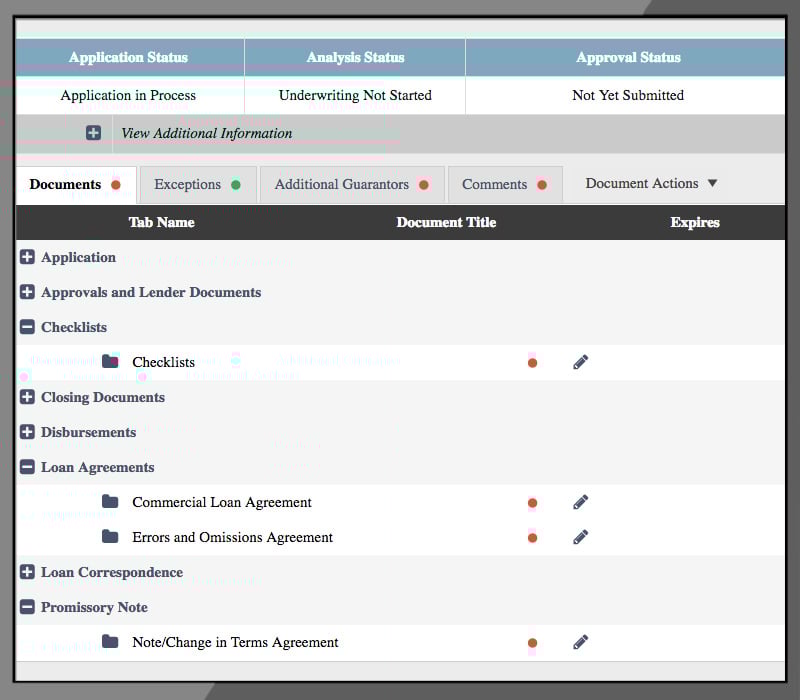Edit the Commercial Loan Agreement document
Image resolution: width=800 pixels, height=700 pixels.
tap(581, 502)
